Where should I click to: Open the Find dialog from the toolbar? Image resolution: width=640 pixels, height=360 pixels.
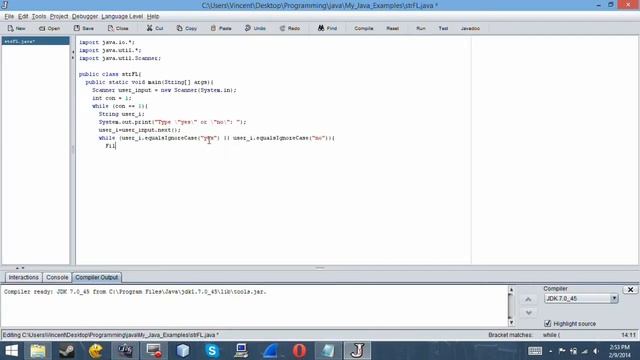[327, 29]
